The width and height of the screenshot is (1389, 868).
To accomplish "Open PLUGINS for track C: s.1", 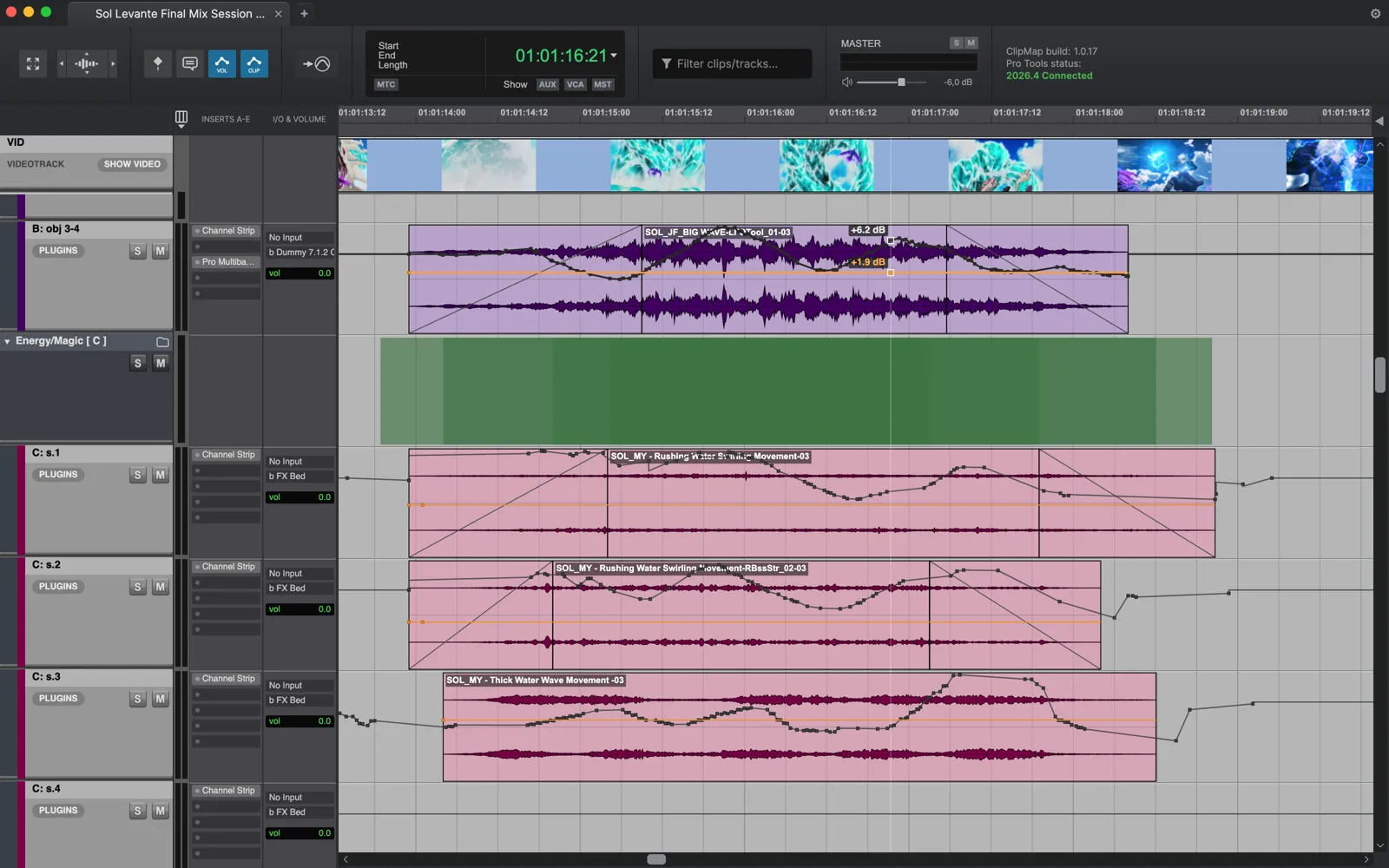I will pos(58,474).
